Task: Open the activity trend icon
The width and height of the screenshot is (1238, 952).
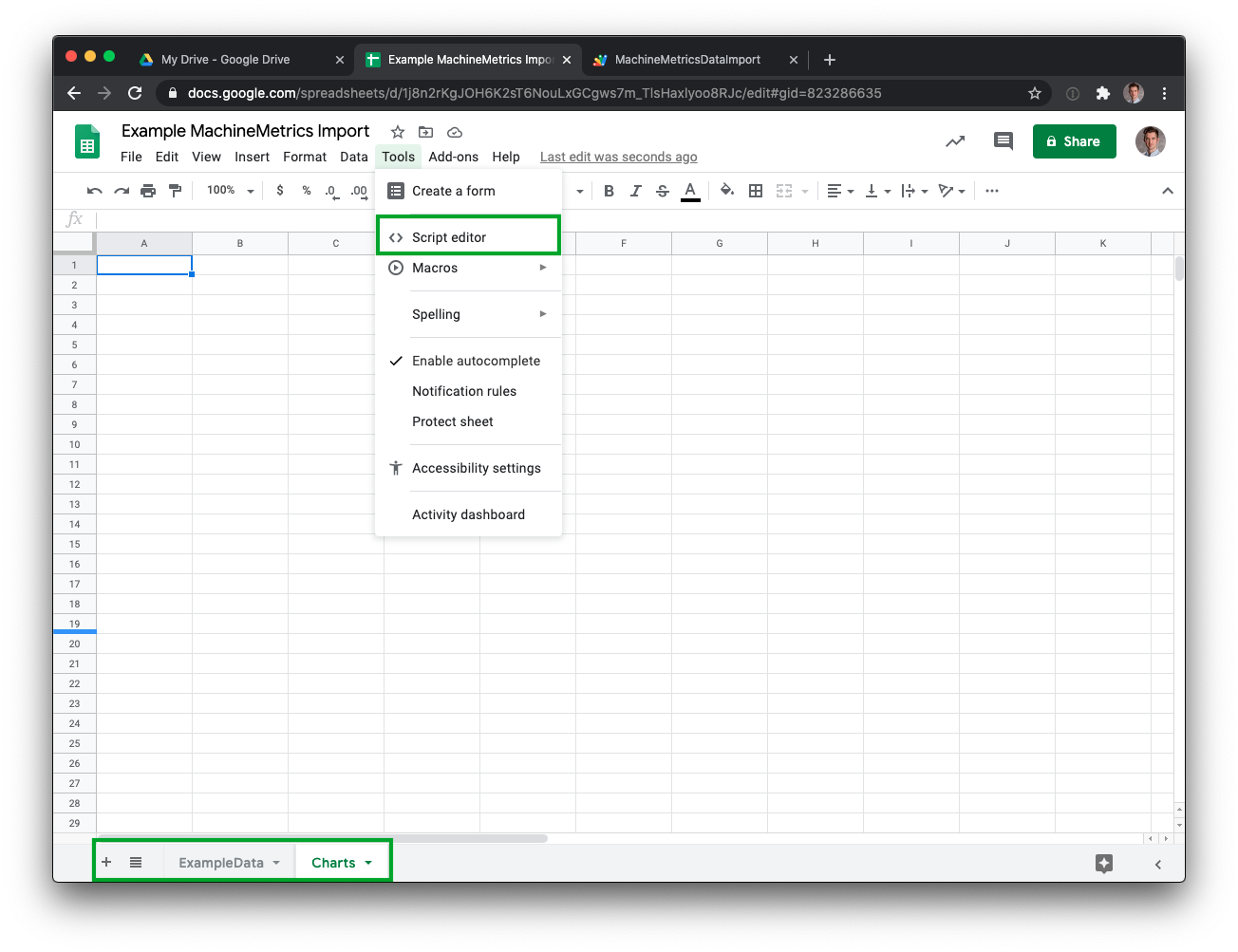Action: [x=955, y=141]
